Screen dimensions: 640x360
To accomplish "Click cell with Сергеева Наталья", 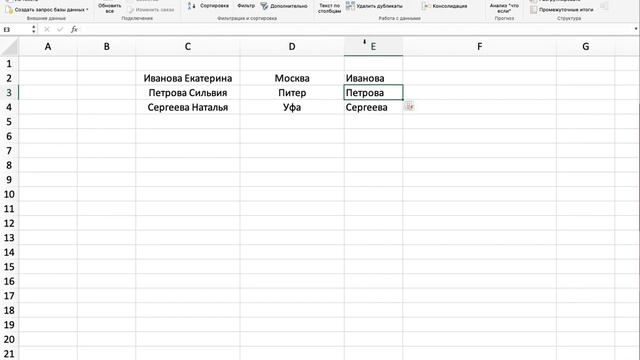I will pyautogui.click(x=188, y=107).
